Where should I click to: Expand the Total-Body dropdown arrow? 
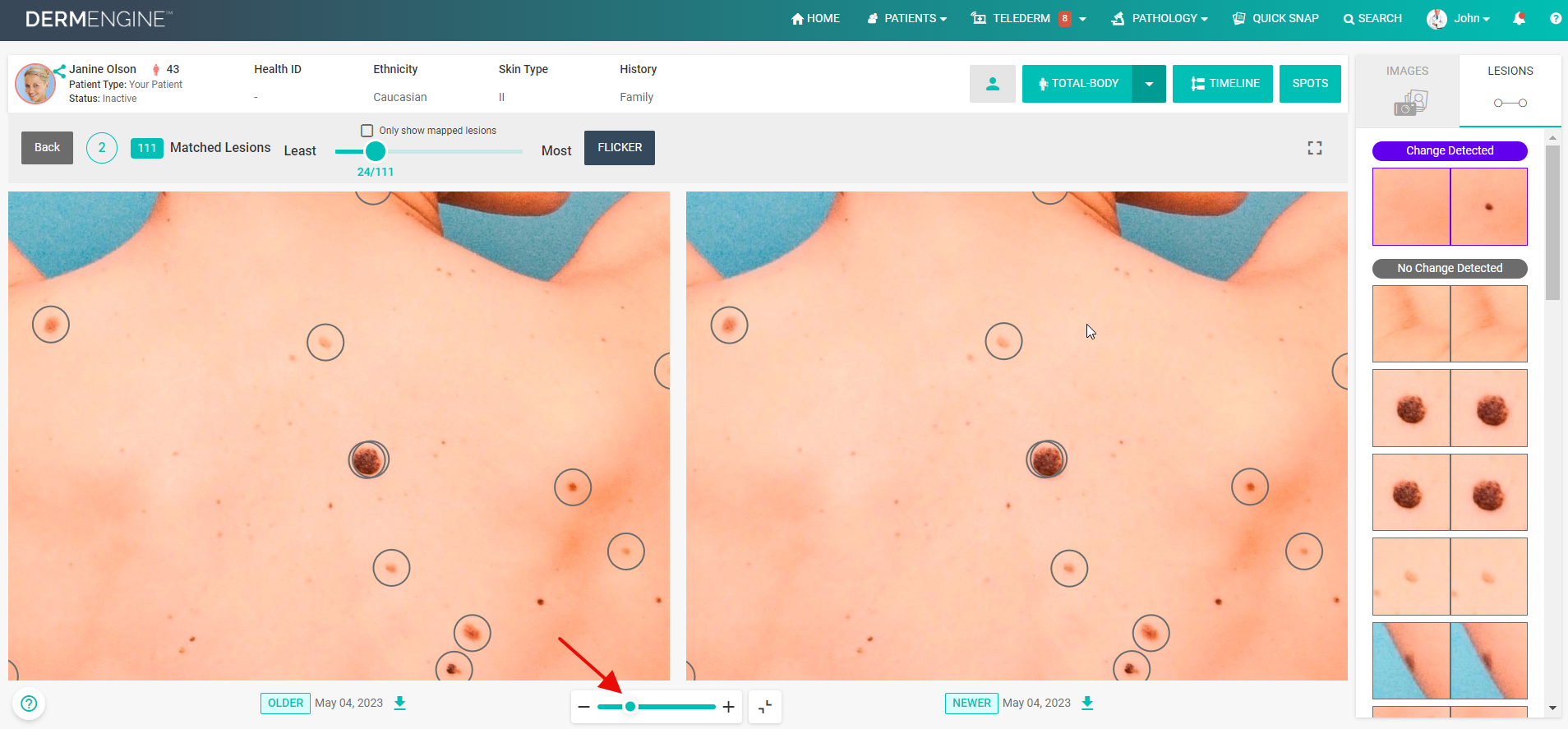(1149, 84)
